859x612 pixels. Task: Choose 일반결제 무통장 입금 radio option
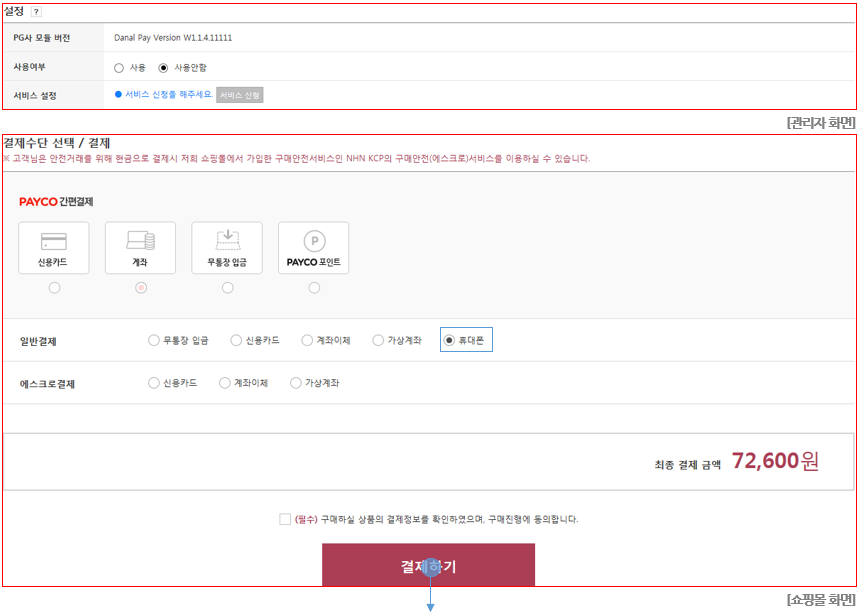point(153,341)
